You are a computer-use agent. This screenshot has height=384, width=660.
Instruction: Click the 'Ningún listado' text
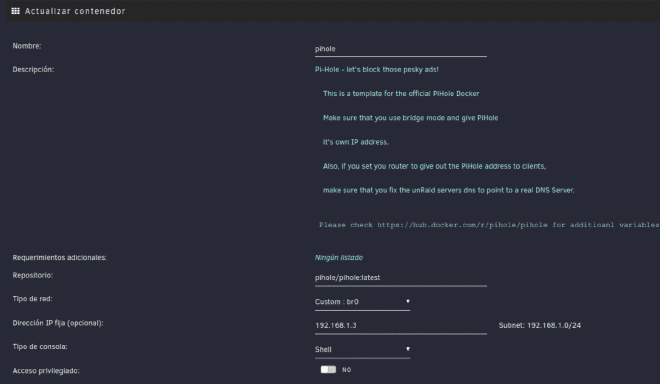339,258
